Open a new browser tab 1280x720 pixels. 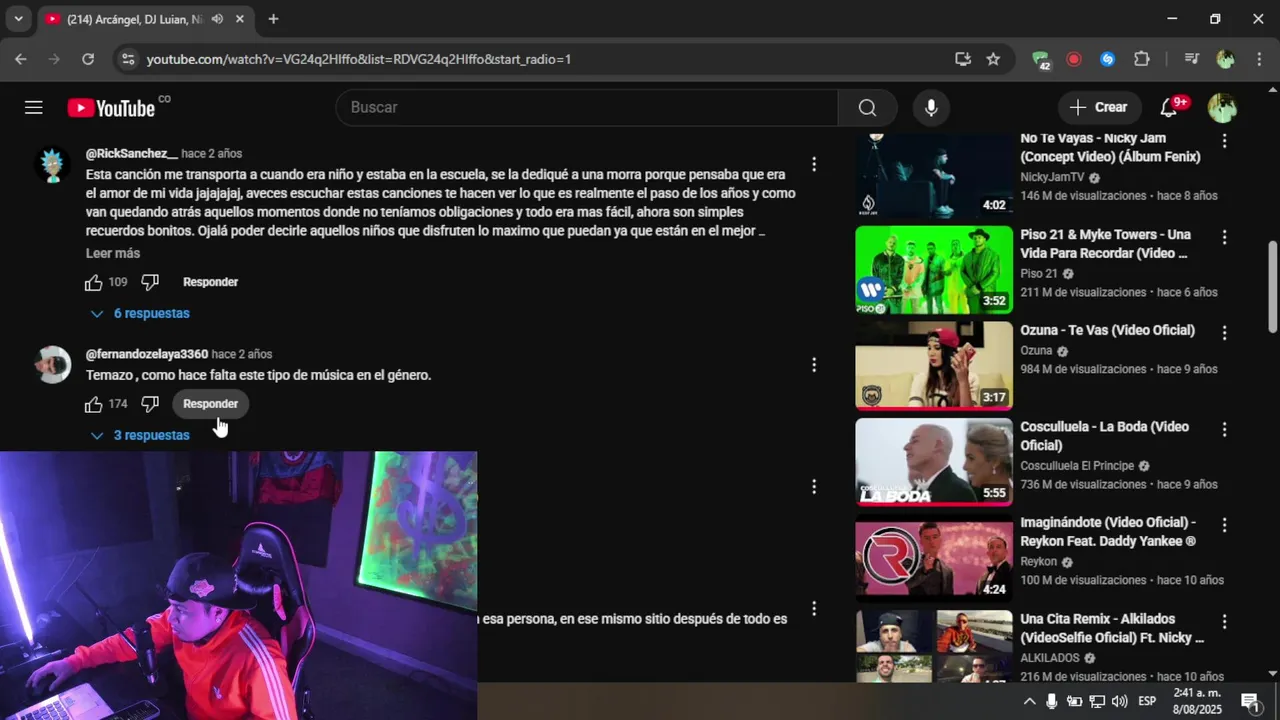tap(273, 19)
